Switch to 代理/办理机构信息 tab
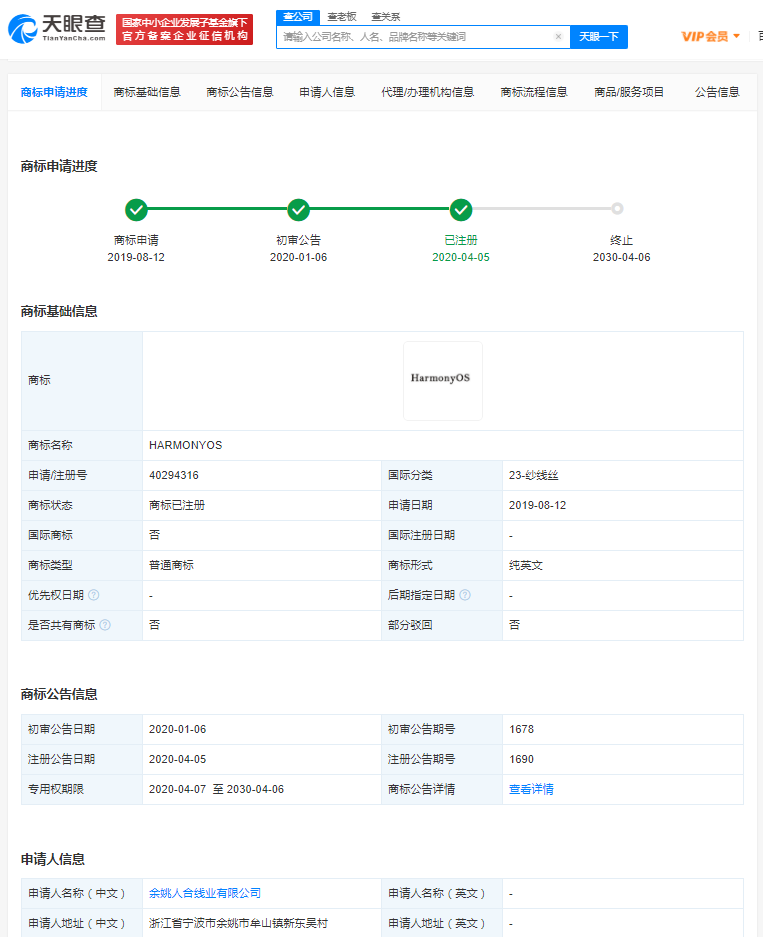Screen dimensions: 763x937 coord(427,92)
